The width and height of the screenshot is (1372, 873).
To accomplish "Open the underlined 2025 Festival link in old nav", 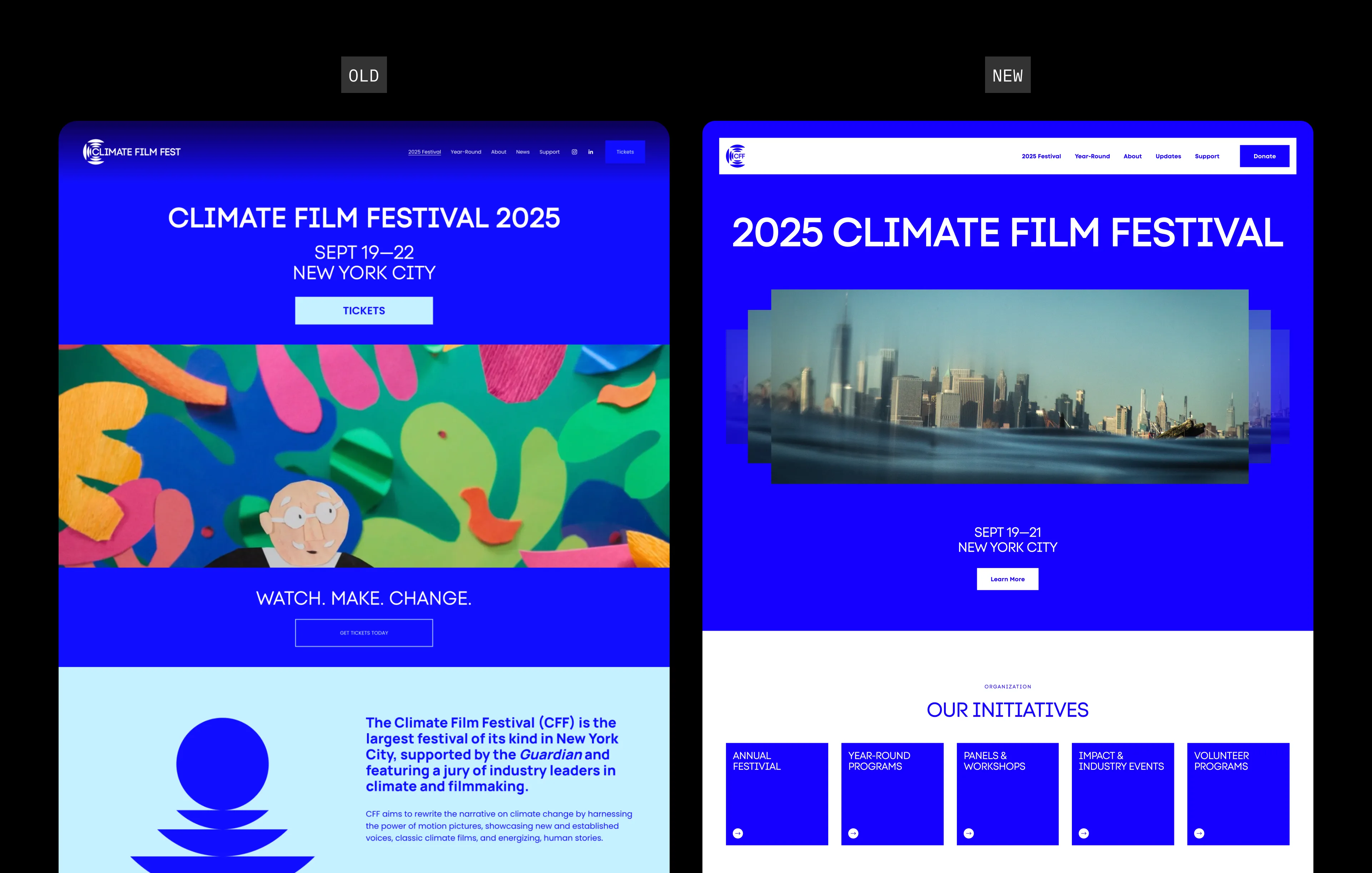I will [x=424, y=152].
